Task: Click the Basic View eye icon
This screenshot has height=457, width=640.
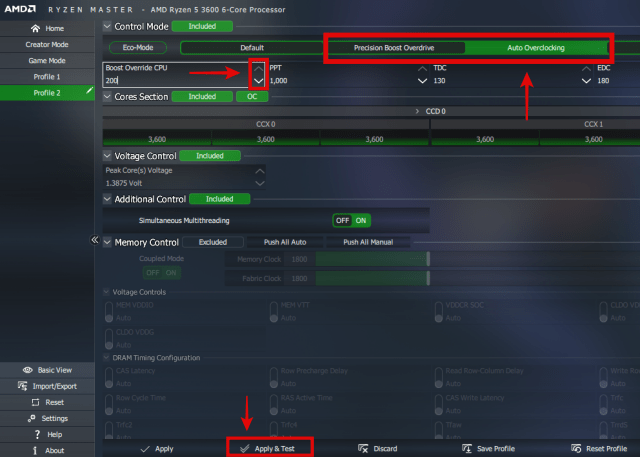Action: point(28,370)
